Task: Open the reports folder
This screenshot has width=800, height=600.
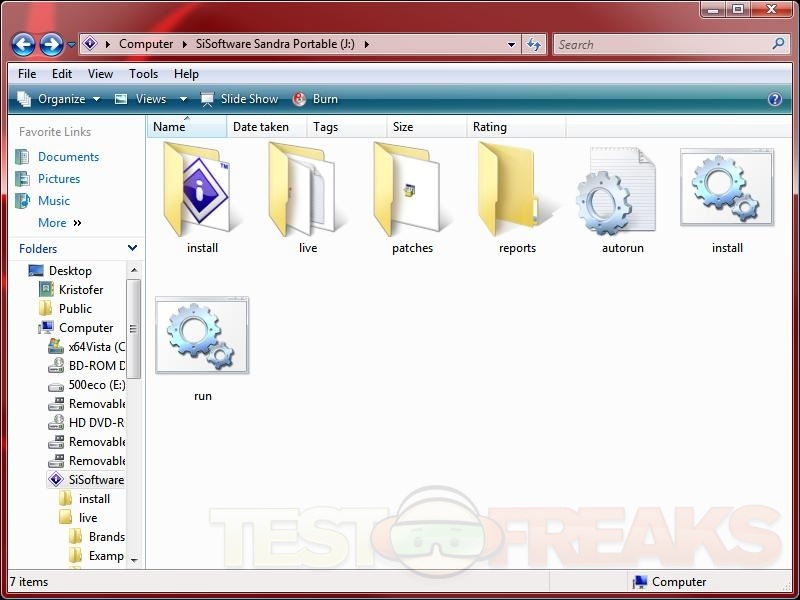Action: coord(517,190)
